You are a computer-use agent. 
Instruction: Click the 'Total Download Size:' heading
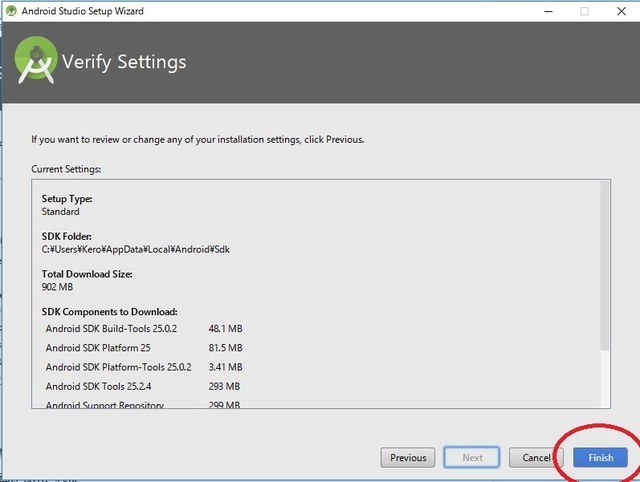(x=87, y=274)
